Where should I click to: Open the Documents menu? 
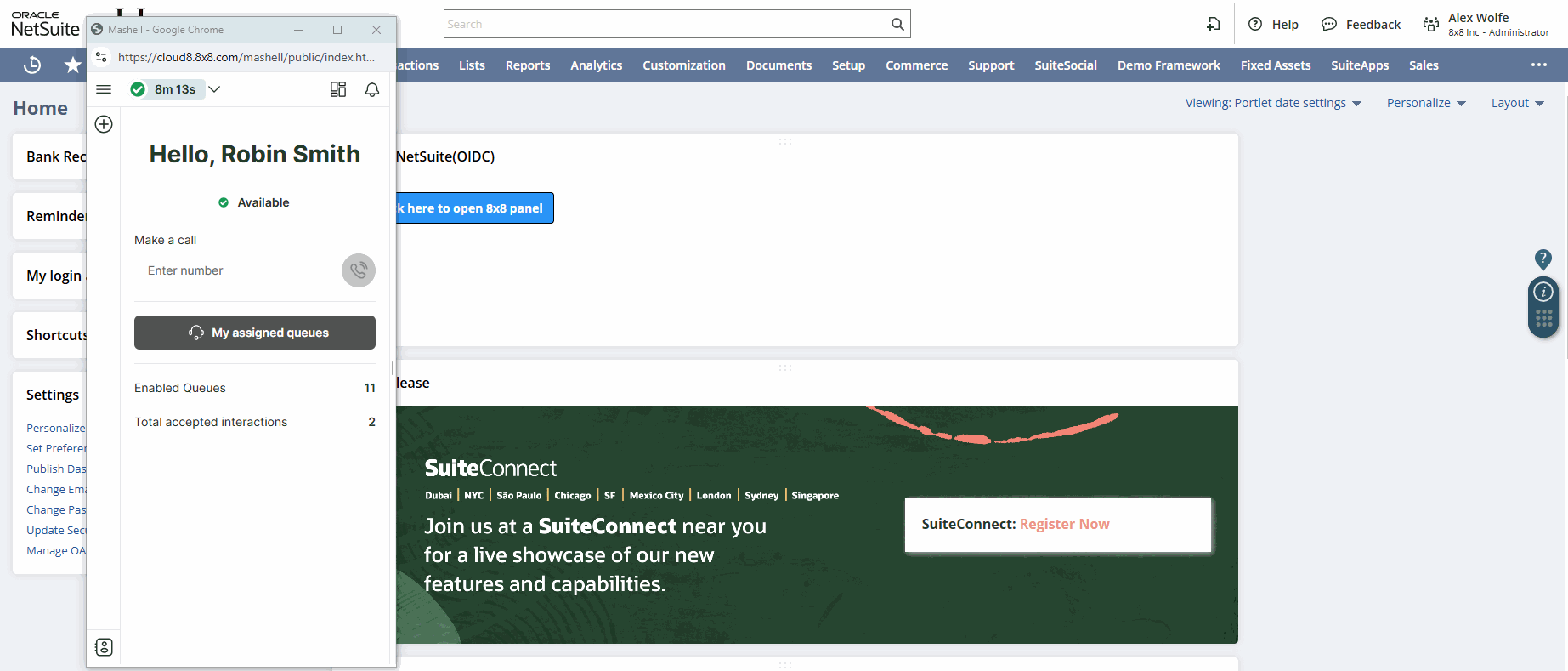(778, 65)
